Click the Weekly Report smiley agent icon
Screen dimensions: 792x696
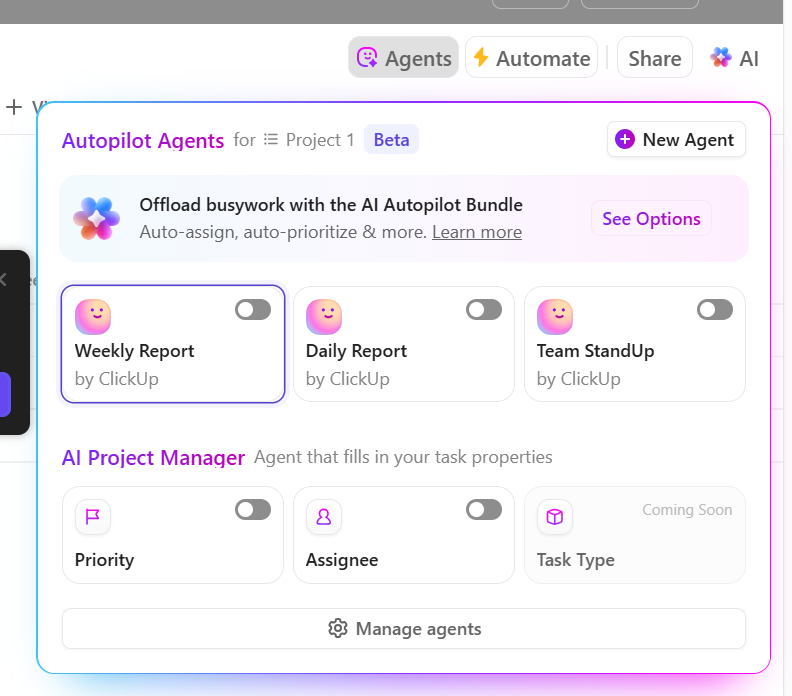(x=93, y=317)
